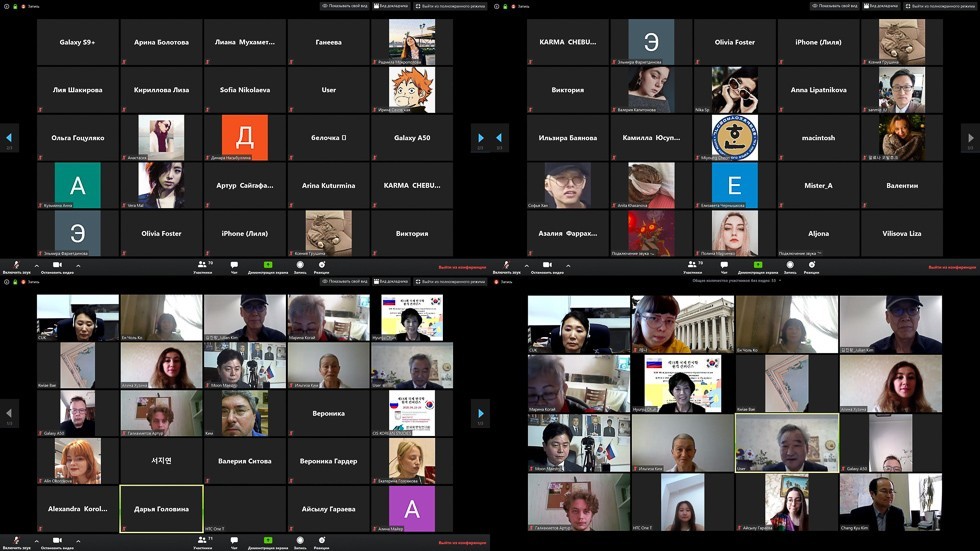Select the Дарья Головина participant tile
The image size is (980, 551).
pyautogui.click(x=161, y=509)
